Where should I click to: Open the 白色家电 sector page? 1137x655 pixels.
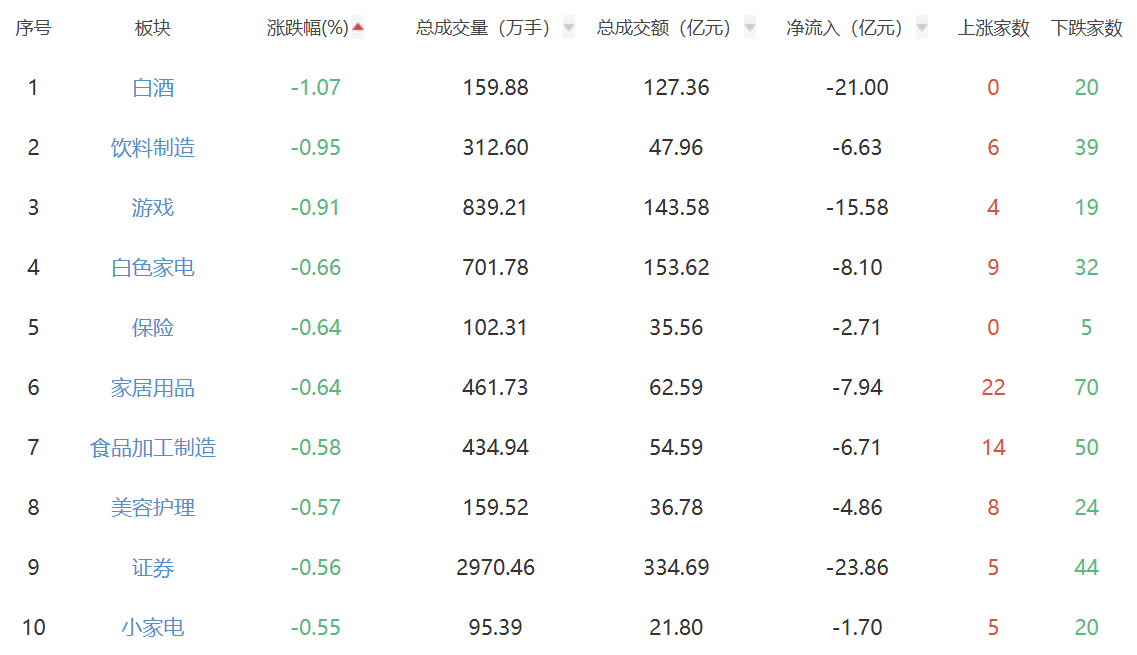[x=153, y=268]
